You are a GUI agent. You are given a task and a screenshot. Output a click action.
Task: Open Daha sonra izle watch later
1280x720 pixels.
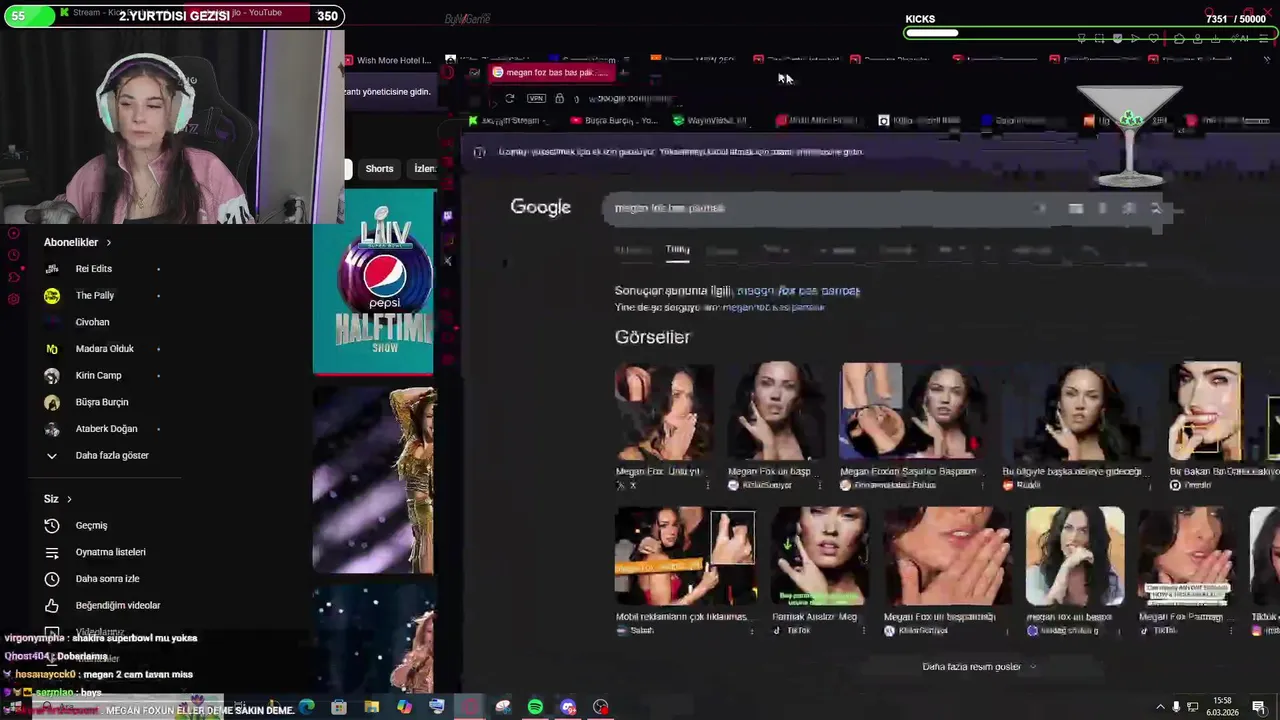pos(107,579)
